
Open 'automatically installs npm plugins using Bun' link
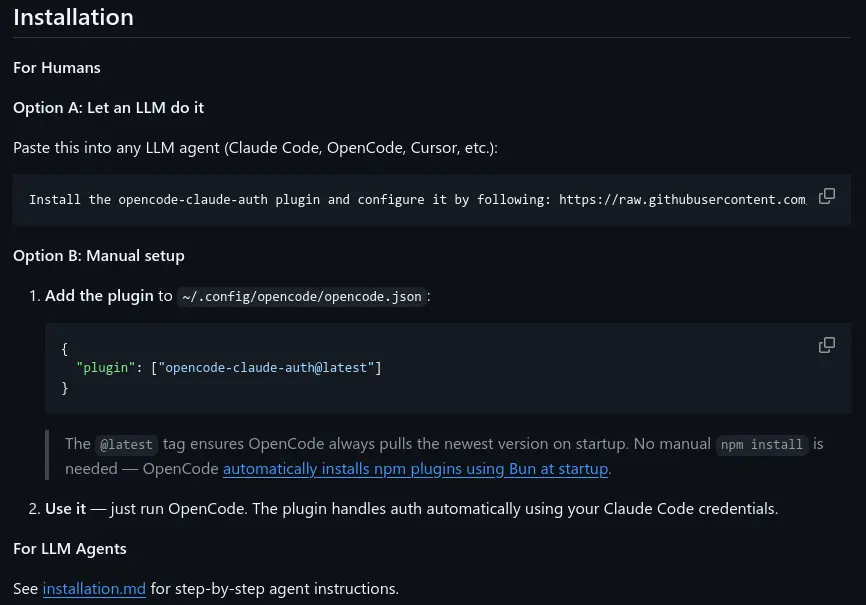click(x=415, y=469)
